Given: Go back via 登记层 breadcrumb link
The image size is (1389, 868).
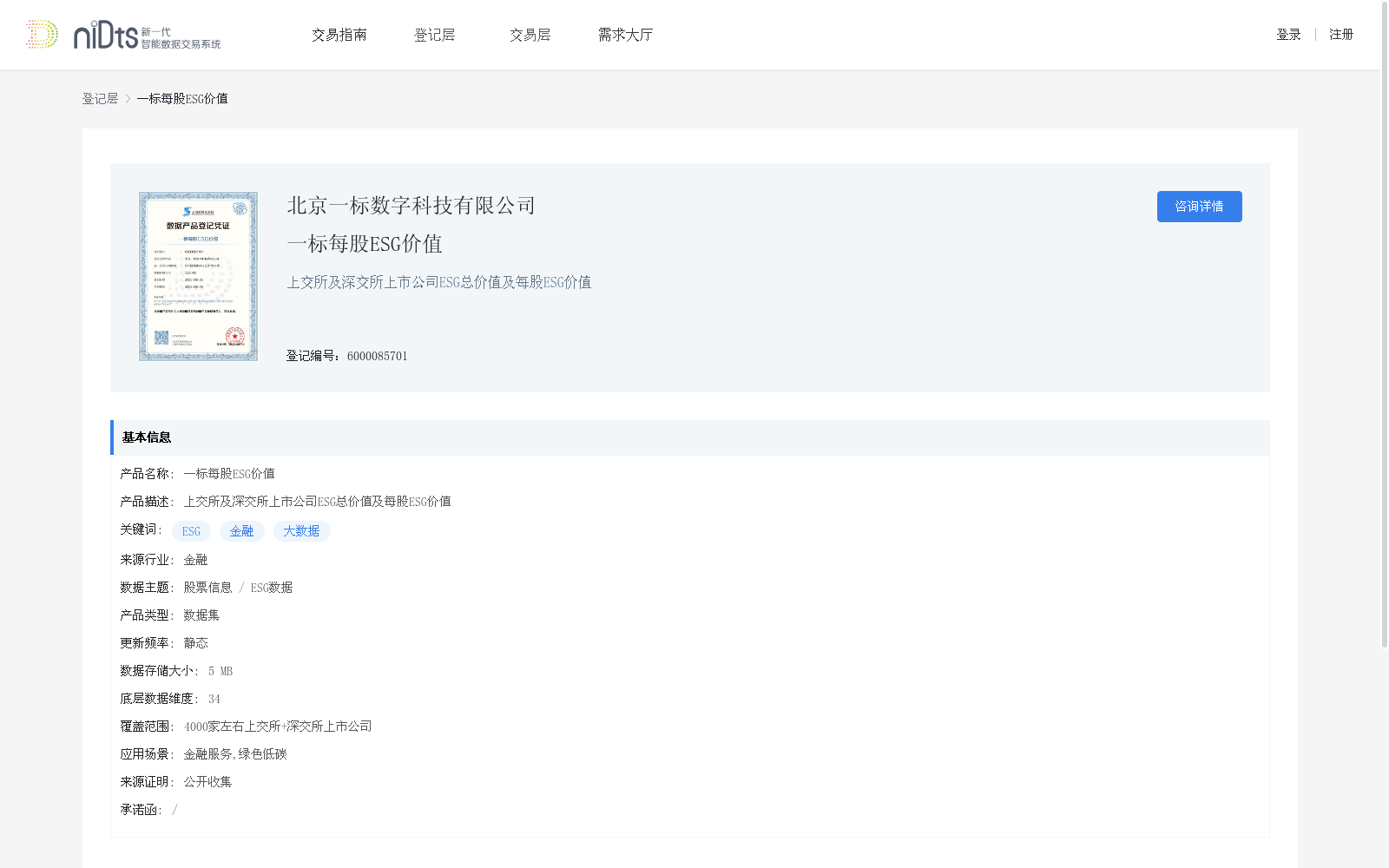Looking at the screenshot, I should pyautogui.click(x=100, y=99).
